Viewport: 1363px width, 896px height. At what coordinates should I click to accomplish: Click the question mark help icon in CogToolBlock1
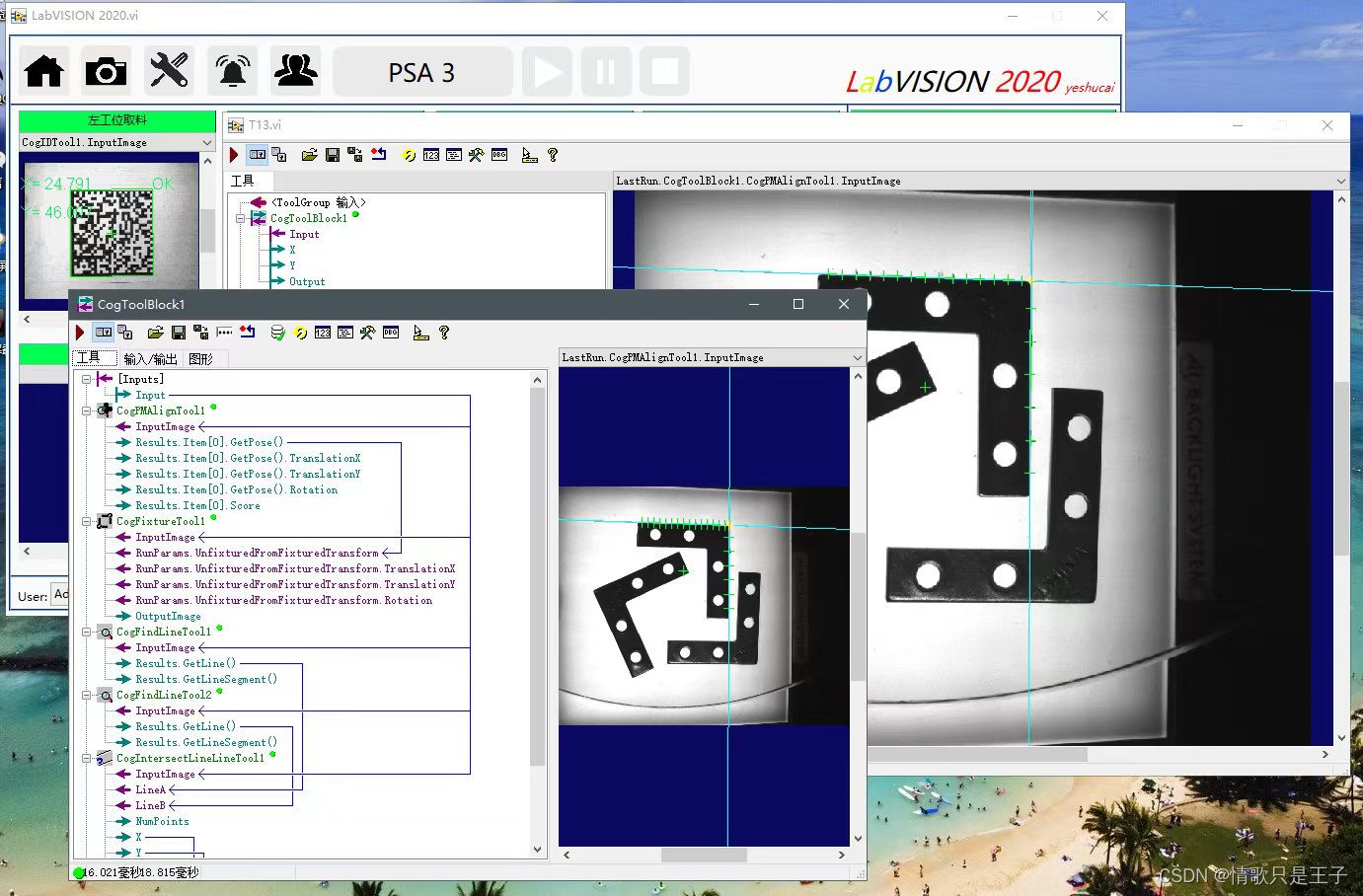[445, 333]
